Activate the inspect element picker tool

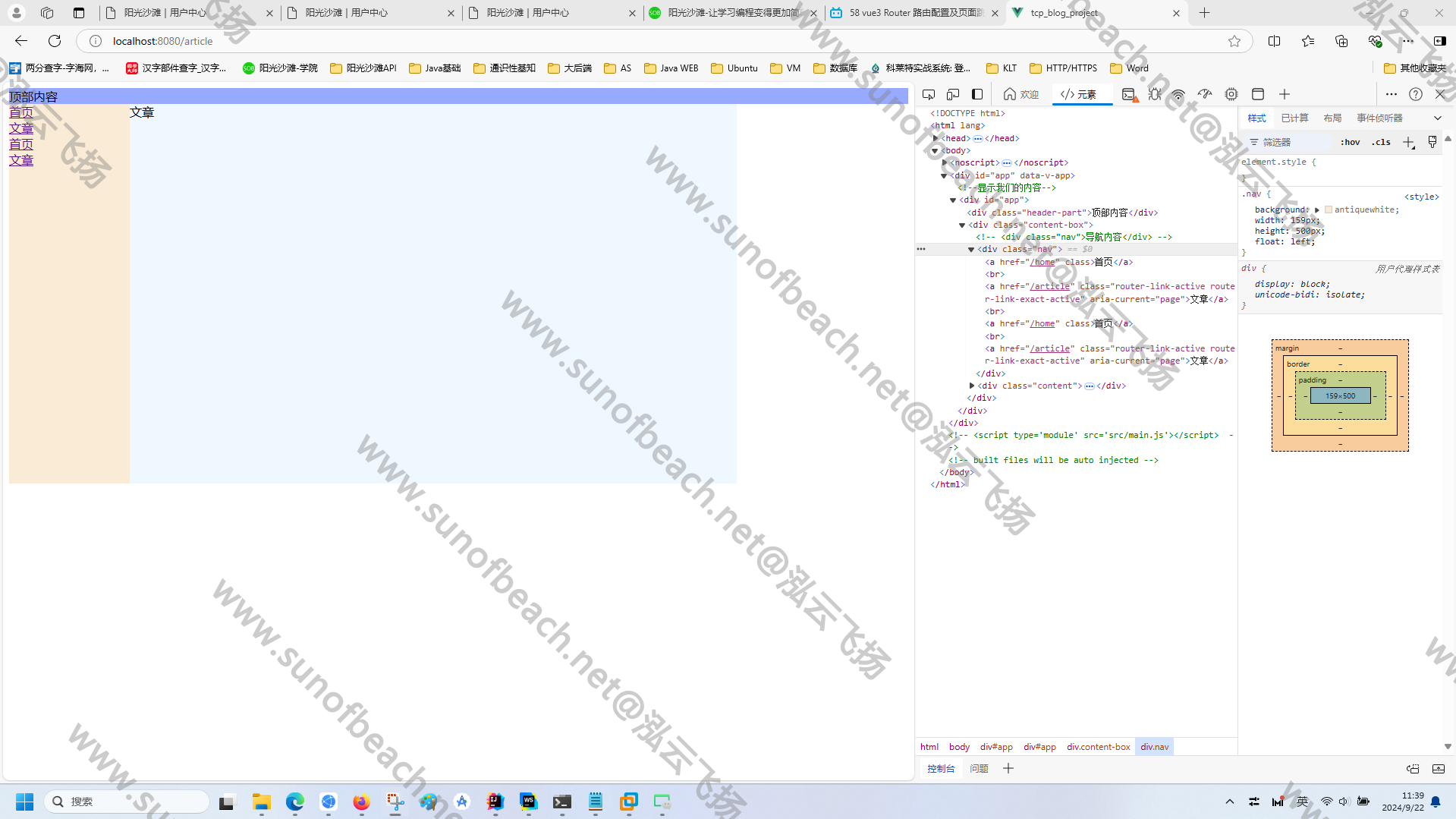tap(928, 94)
